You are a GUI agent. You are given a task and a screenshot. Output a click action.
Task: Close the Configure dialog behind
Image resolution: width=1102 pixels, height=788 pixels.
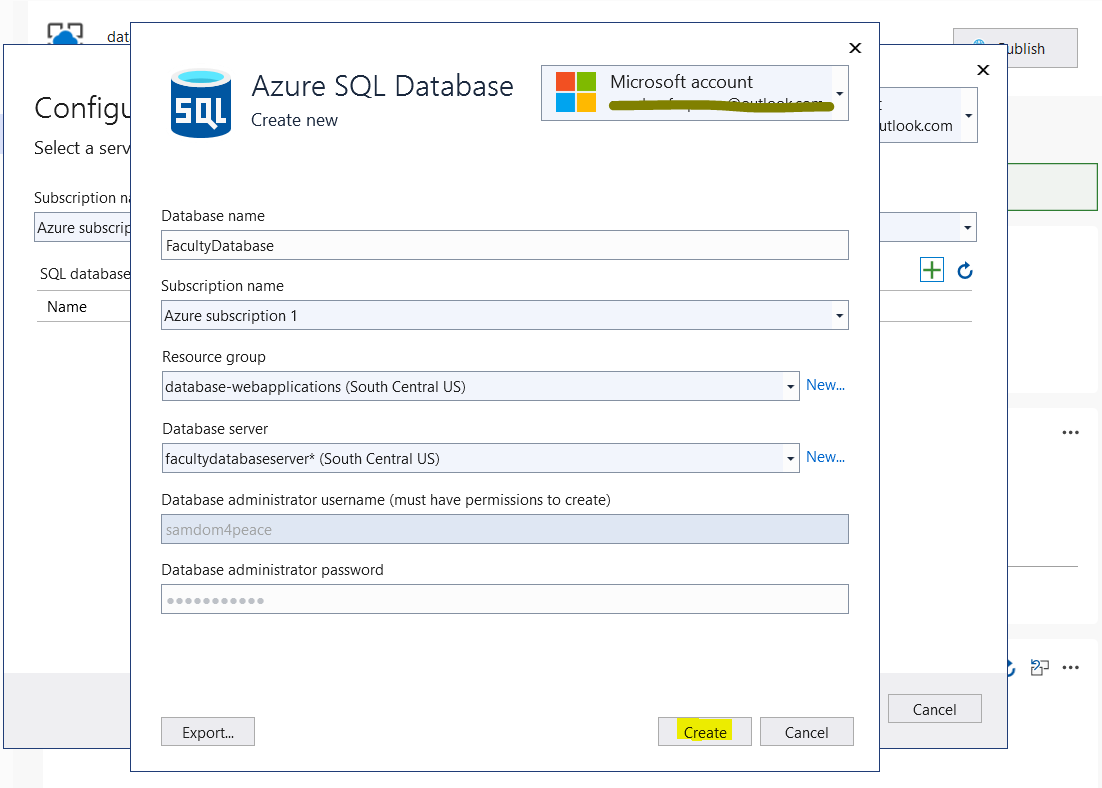983,70
